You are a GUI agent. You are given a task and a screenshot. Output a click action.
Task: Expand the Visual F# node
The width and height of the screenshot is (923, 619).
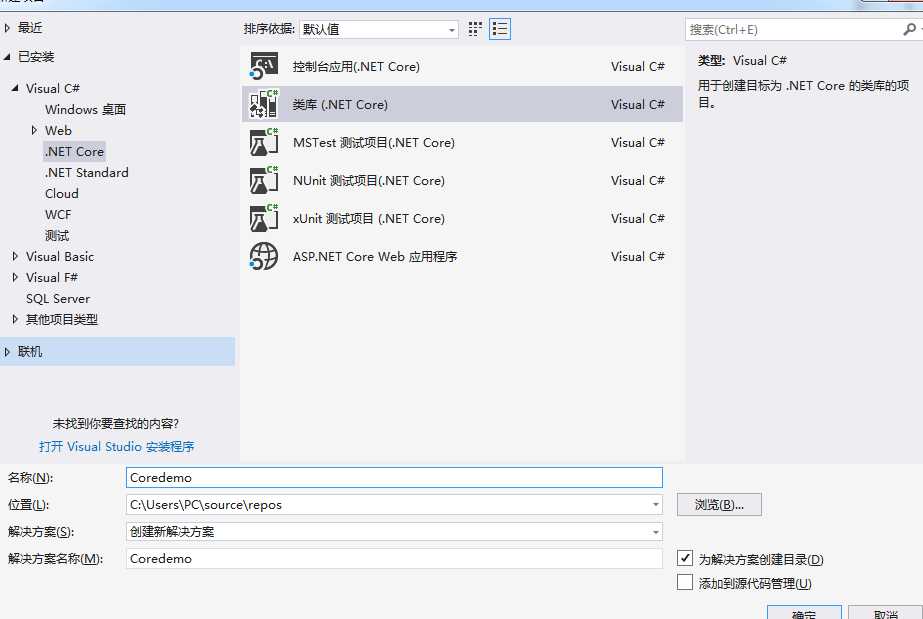point(15,277)
